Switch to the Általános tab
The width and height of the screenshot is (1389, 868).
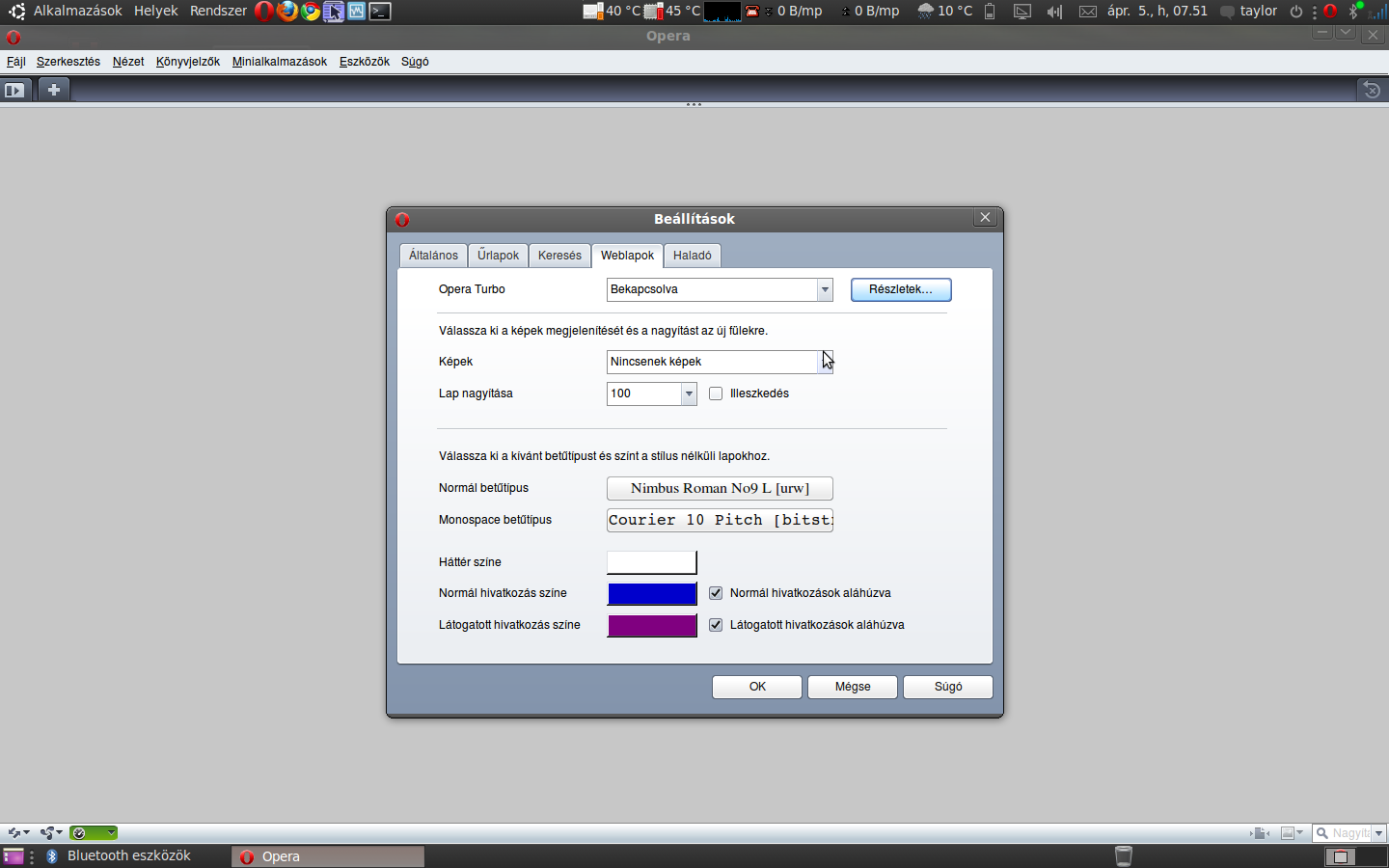pyautogui.click(x=433, y=256)
